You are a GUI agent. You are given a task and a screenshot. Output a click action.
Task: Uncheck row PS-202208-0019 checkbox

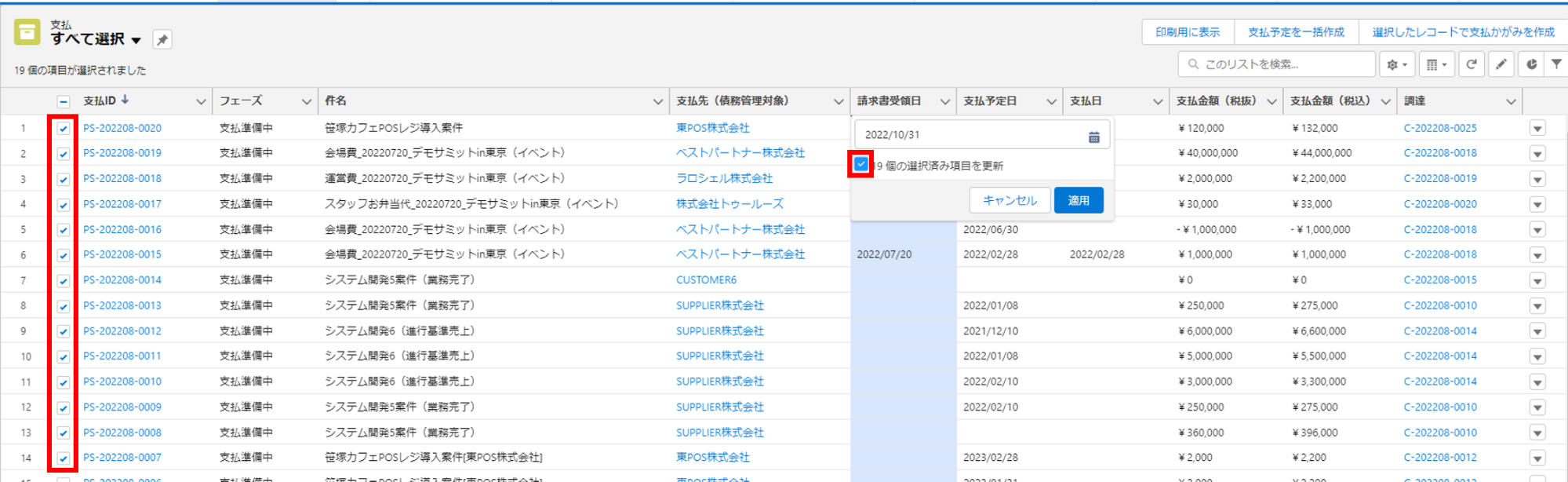64,154
